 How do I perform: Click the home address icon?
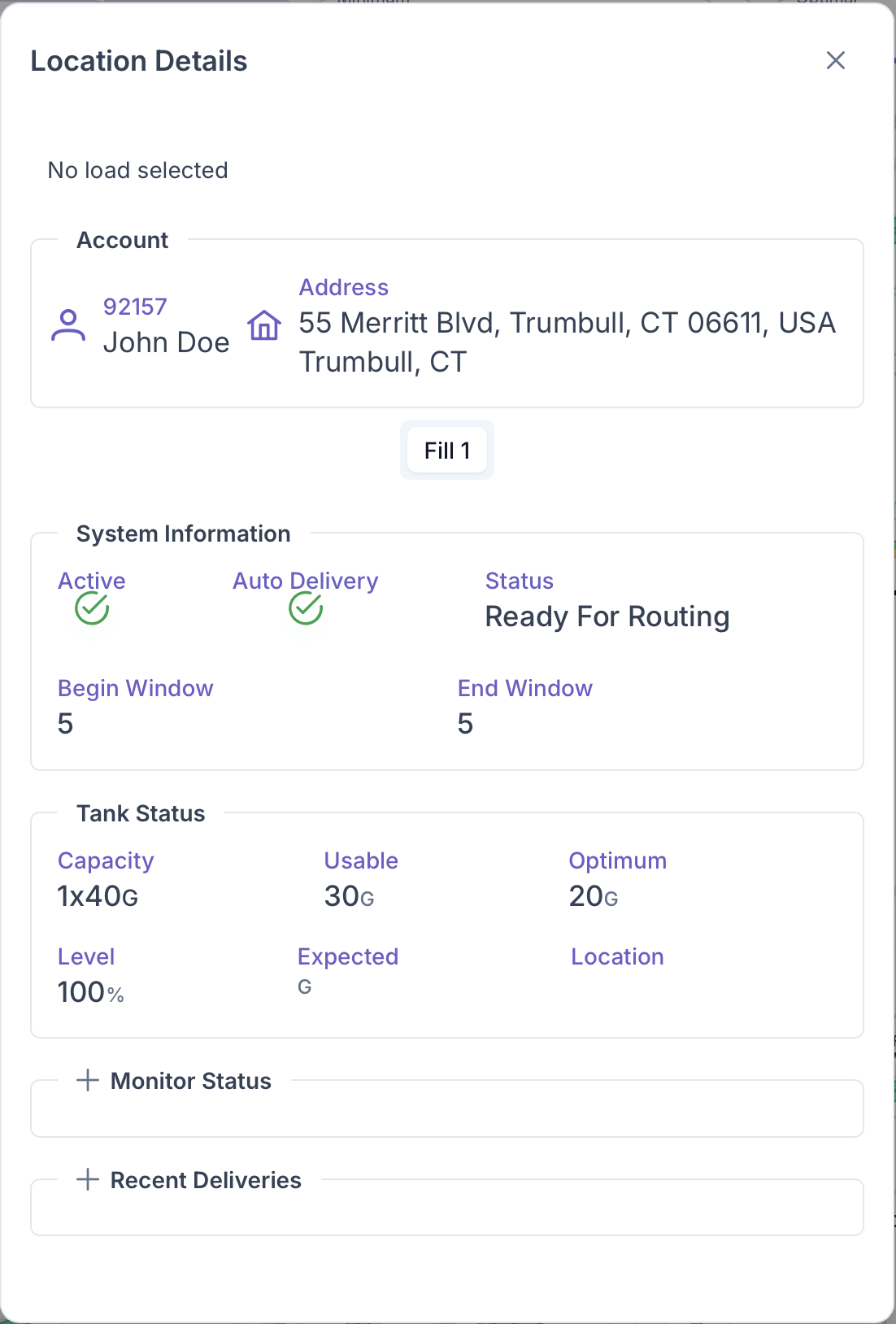tap(264, 325)
